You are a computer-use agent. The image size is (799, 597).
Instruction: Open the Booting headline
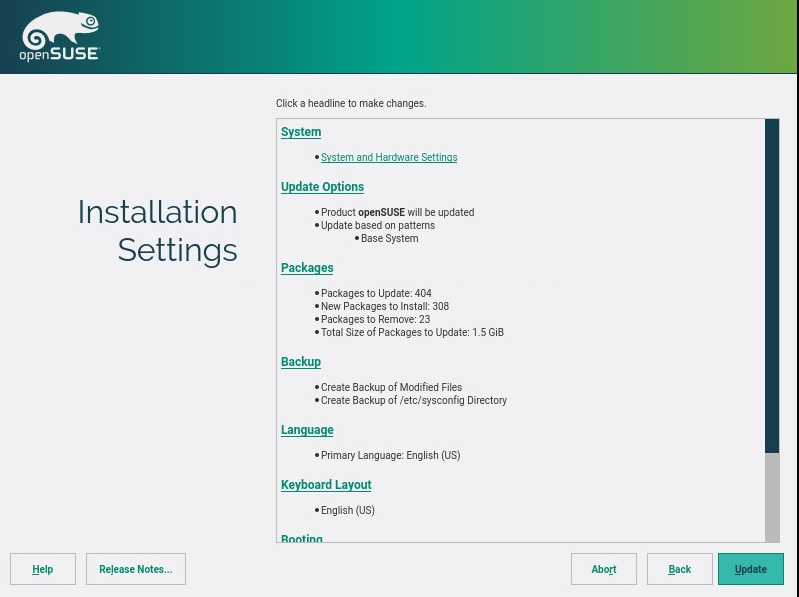click(x=302, y=538)
